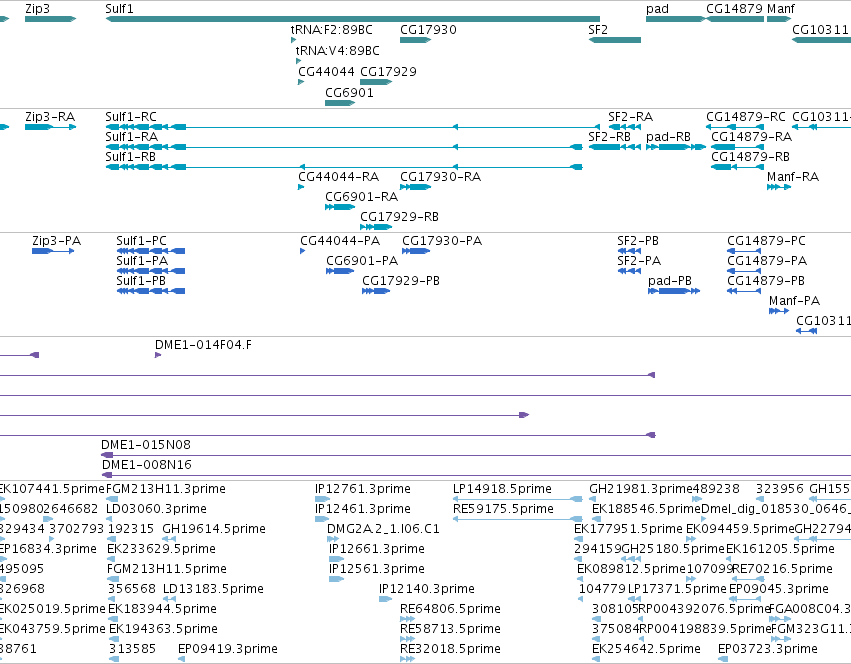This screenshot has height=664, width=851.
Task: Click CG17930-RA transcript glyph
Action: point(415,187)
